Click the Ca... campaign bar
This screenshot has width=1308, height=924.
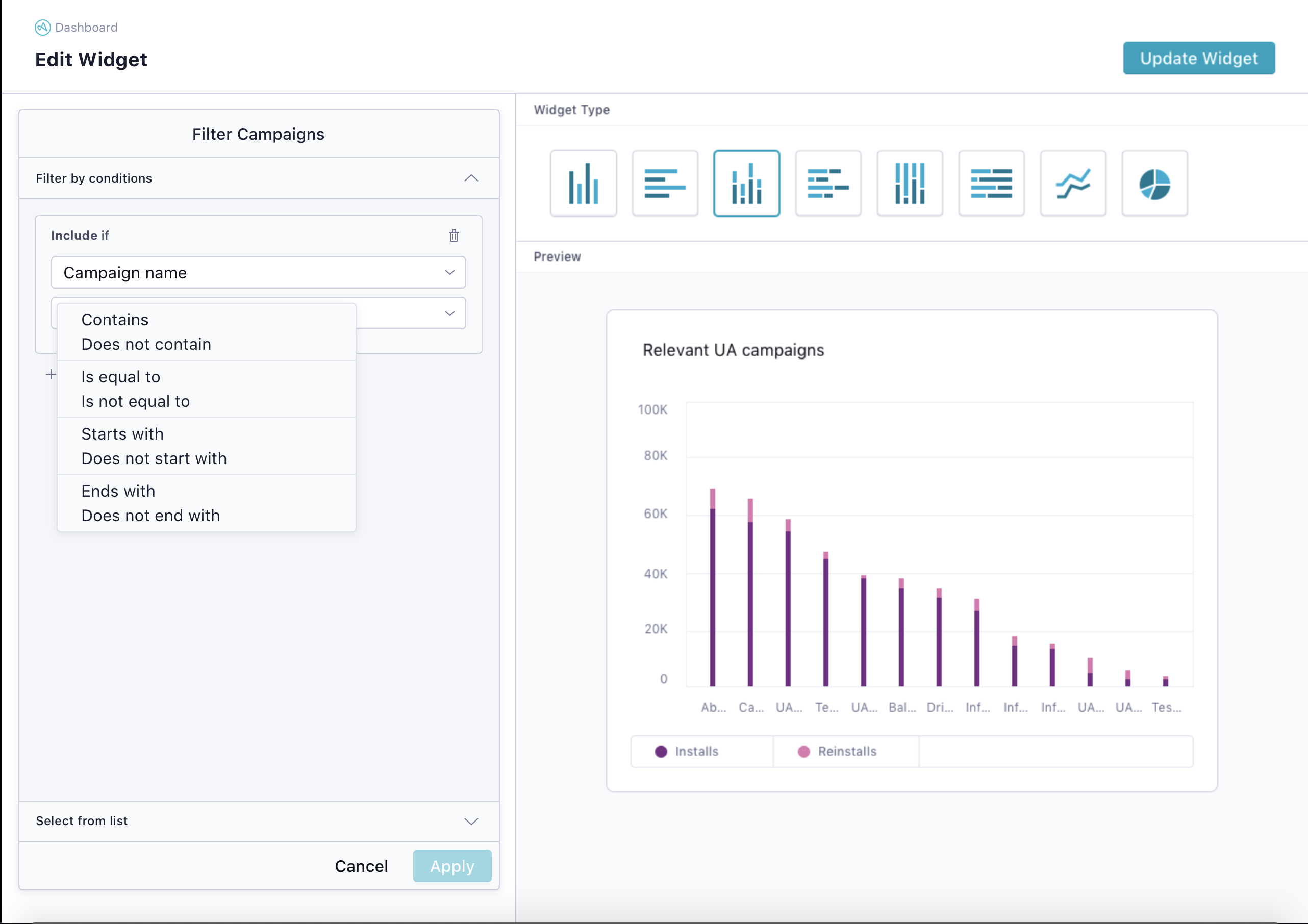click(750, 593)
